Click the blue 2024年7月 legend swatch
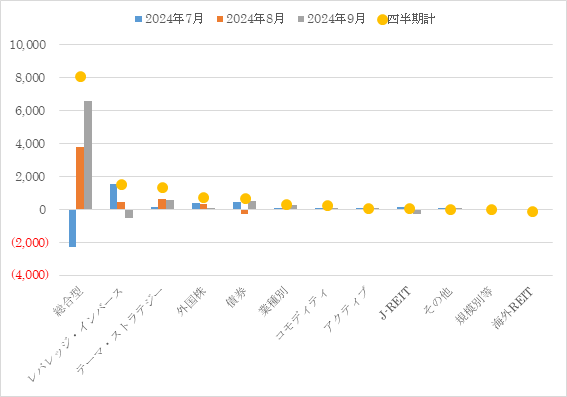567x397 pixels. click(x=138, y=19)
